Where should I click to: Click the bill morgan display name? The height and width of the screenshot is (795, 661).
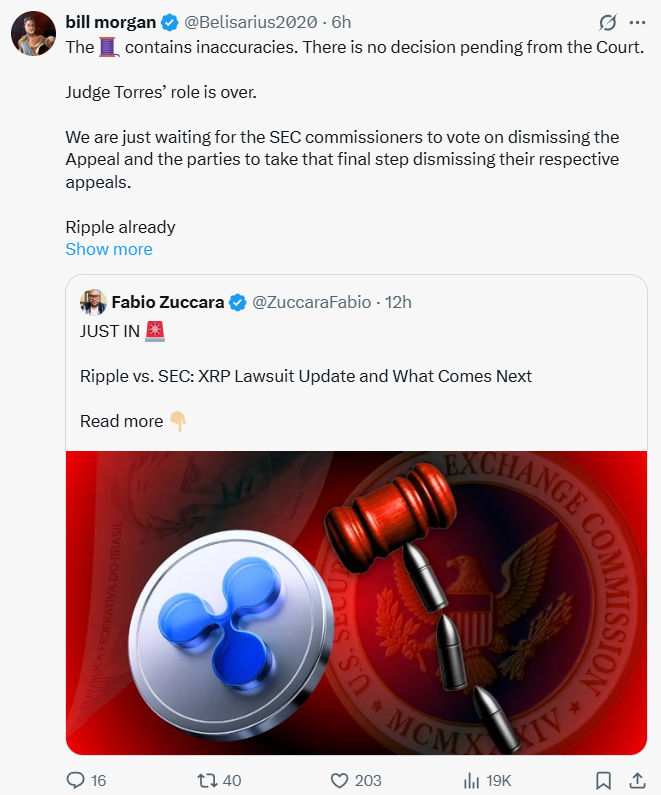point(111,22)
